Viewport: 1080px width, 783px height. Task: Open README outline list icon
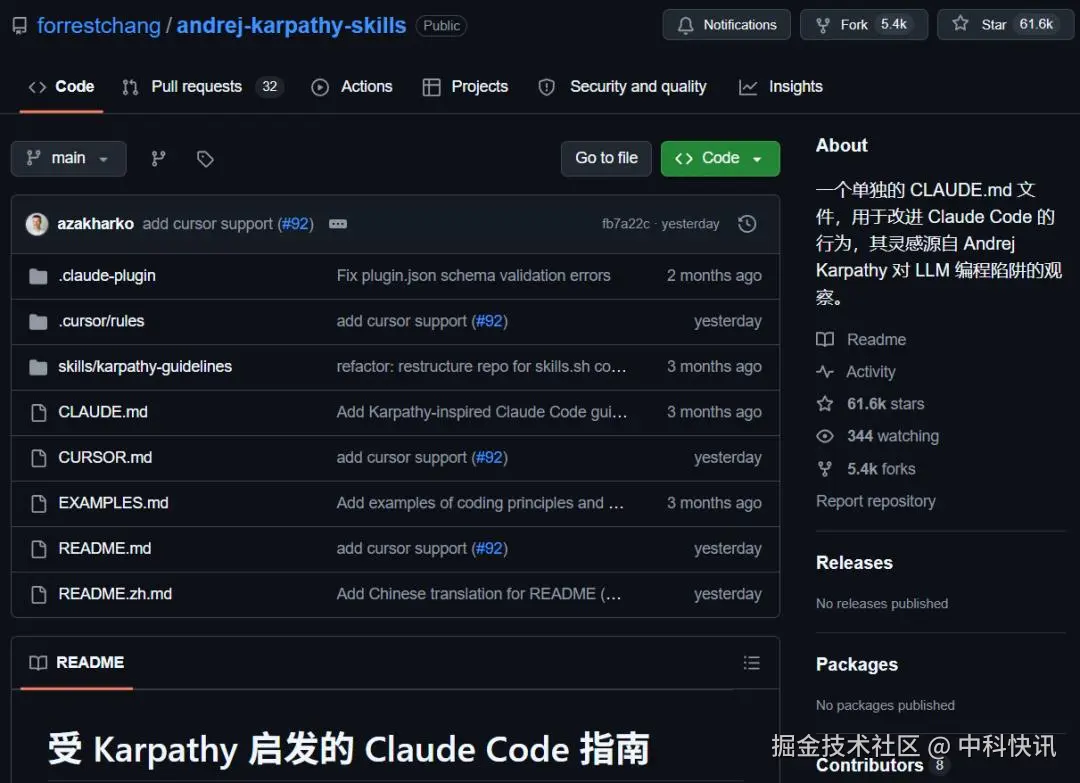pos(751,662)
